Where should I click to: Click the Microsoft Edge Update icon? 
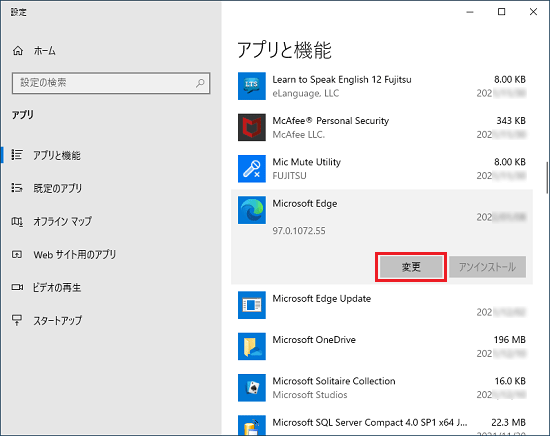point(252,305)
